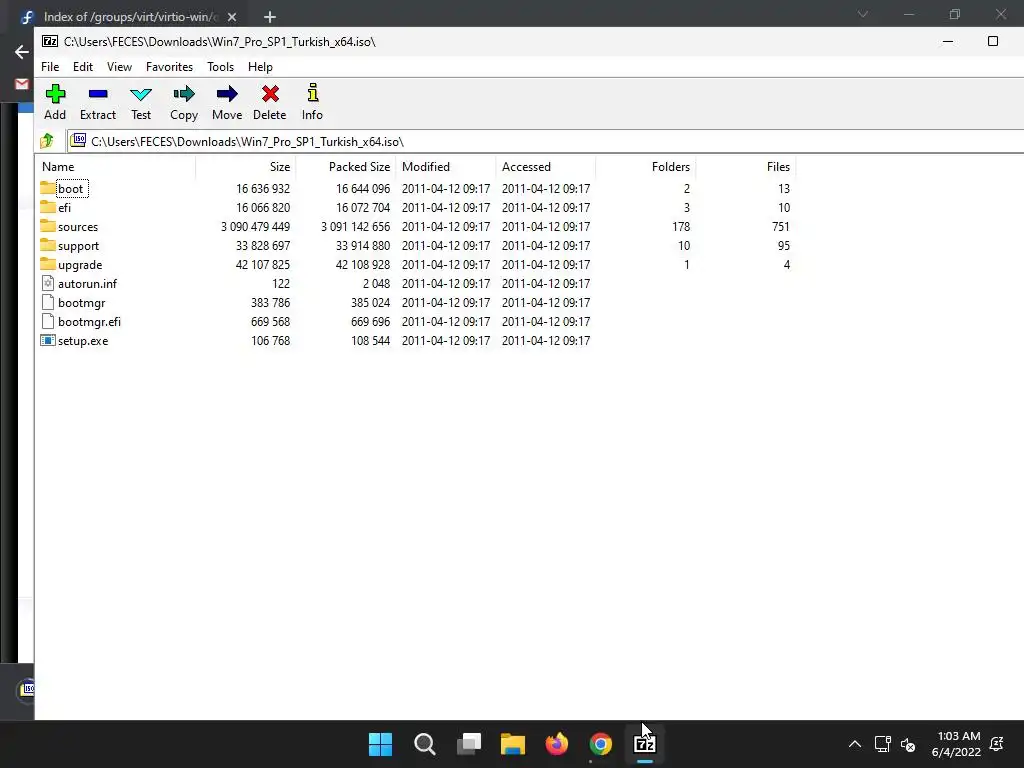The height and width of the screenshot is (768, 1024).
Task: Click the Info toolbar icon
Action: pyautogui.click(x=312, y=93)
